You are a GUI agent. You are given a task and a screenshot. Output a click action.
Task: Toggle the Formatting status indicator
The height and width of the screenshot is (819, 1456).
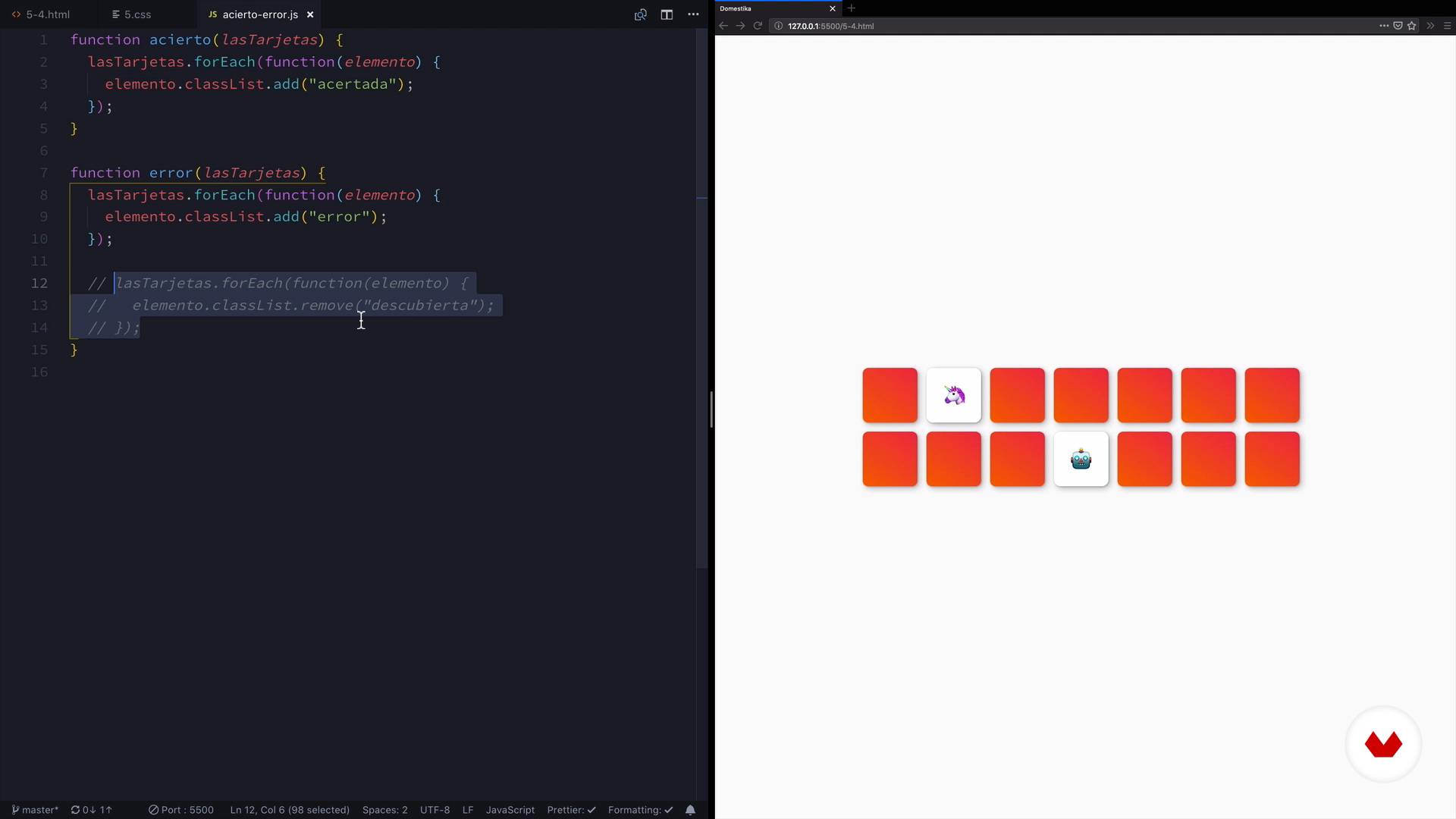coord(640,810)
